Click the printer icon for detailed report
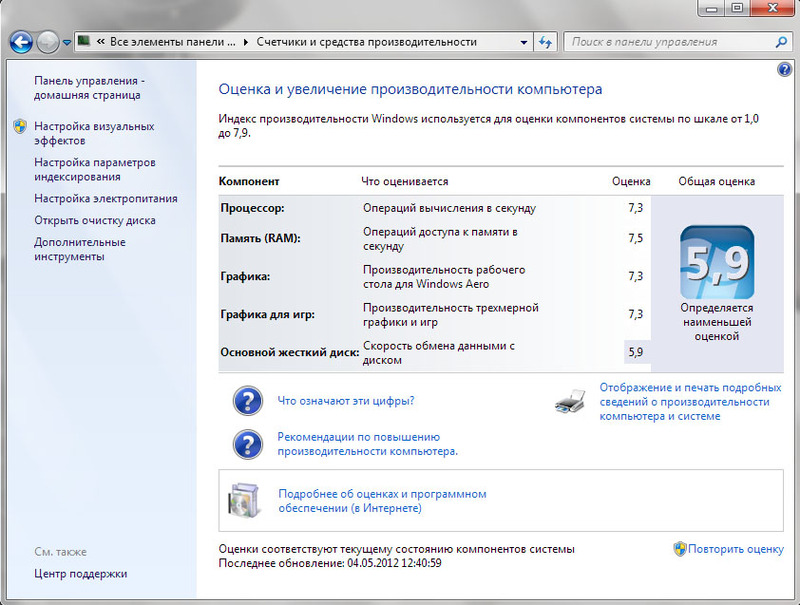Screen dimensions: 800x605 point(569,402)
